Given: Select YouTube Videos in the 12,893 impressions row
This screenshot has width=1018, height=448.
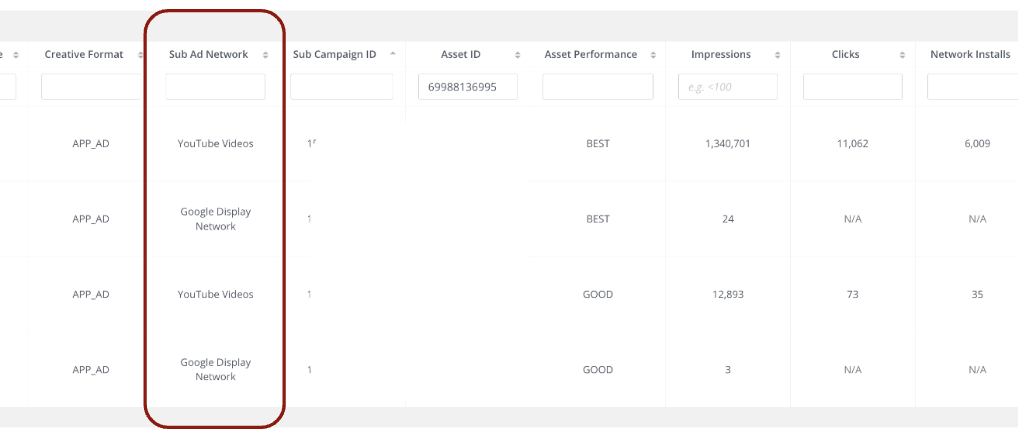Looking at the screenshot, I should 216,294.
